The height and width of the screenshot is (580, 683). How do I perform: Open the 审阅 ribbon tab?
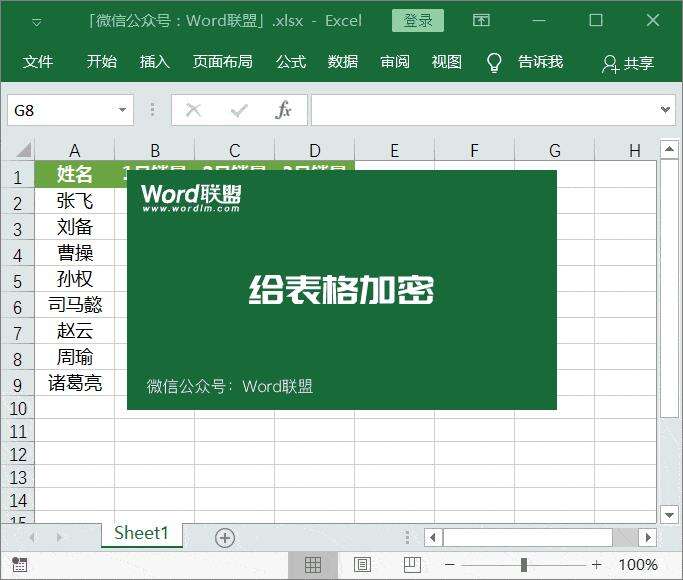tap(395, 62)
